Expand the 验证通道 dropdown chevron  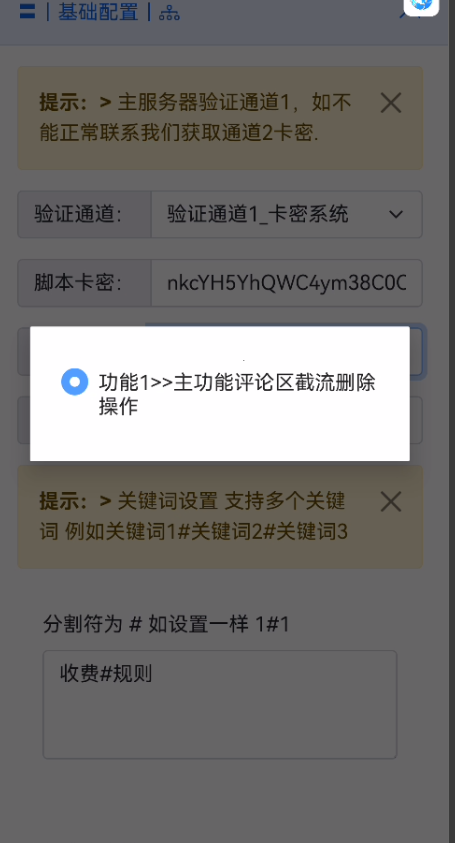coord(396,215)
